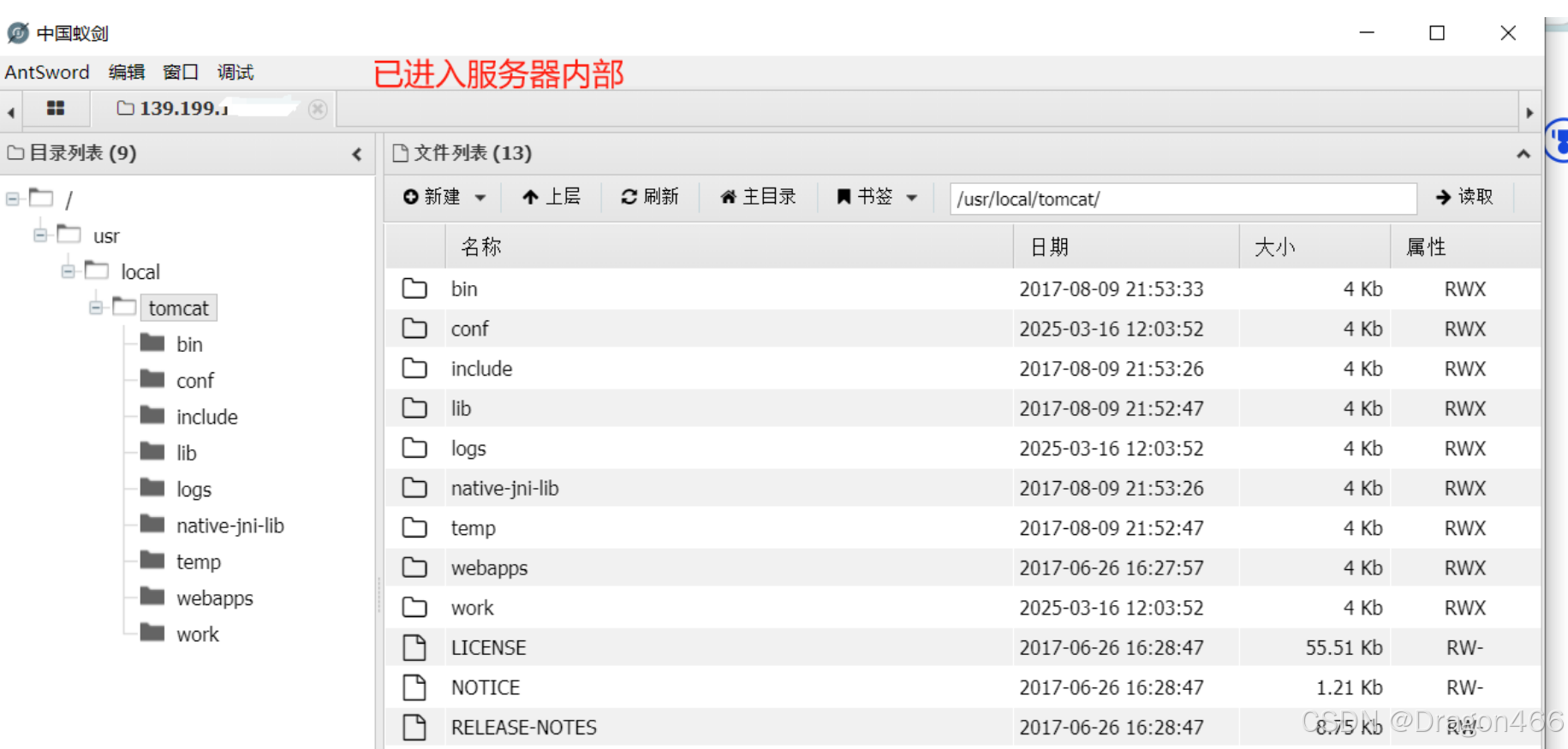1568x749 pixels.
Task: Open the 调试 menu
Action: click(x=235, y=72)
